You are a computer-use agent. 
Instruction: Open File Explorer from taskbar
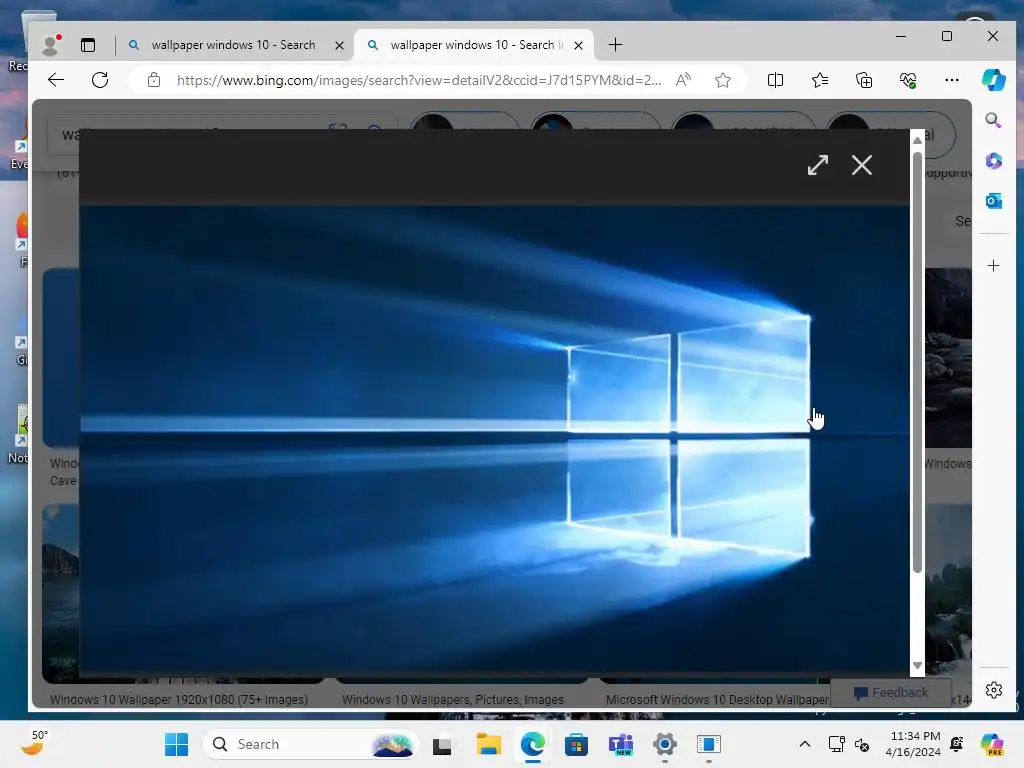[488, 744]
